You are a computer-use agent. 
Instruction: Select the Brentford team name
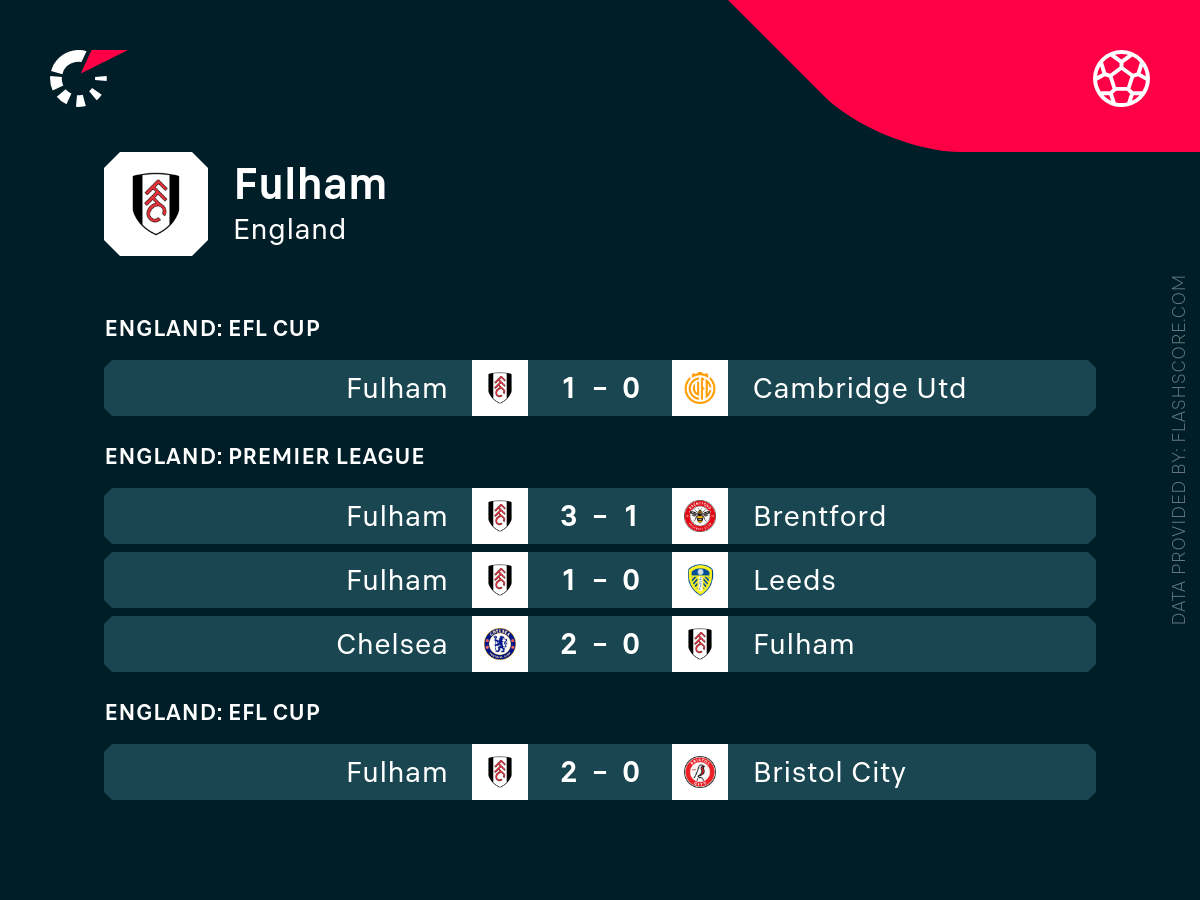coord(819,516)
